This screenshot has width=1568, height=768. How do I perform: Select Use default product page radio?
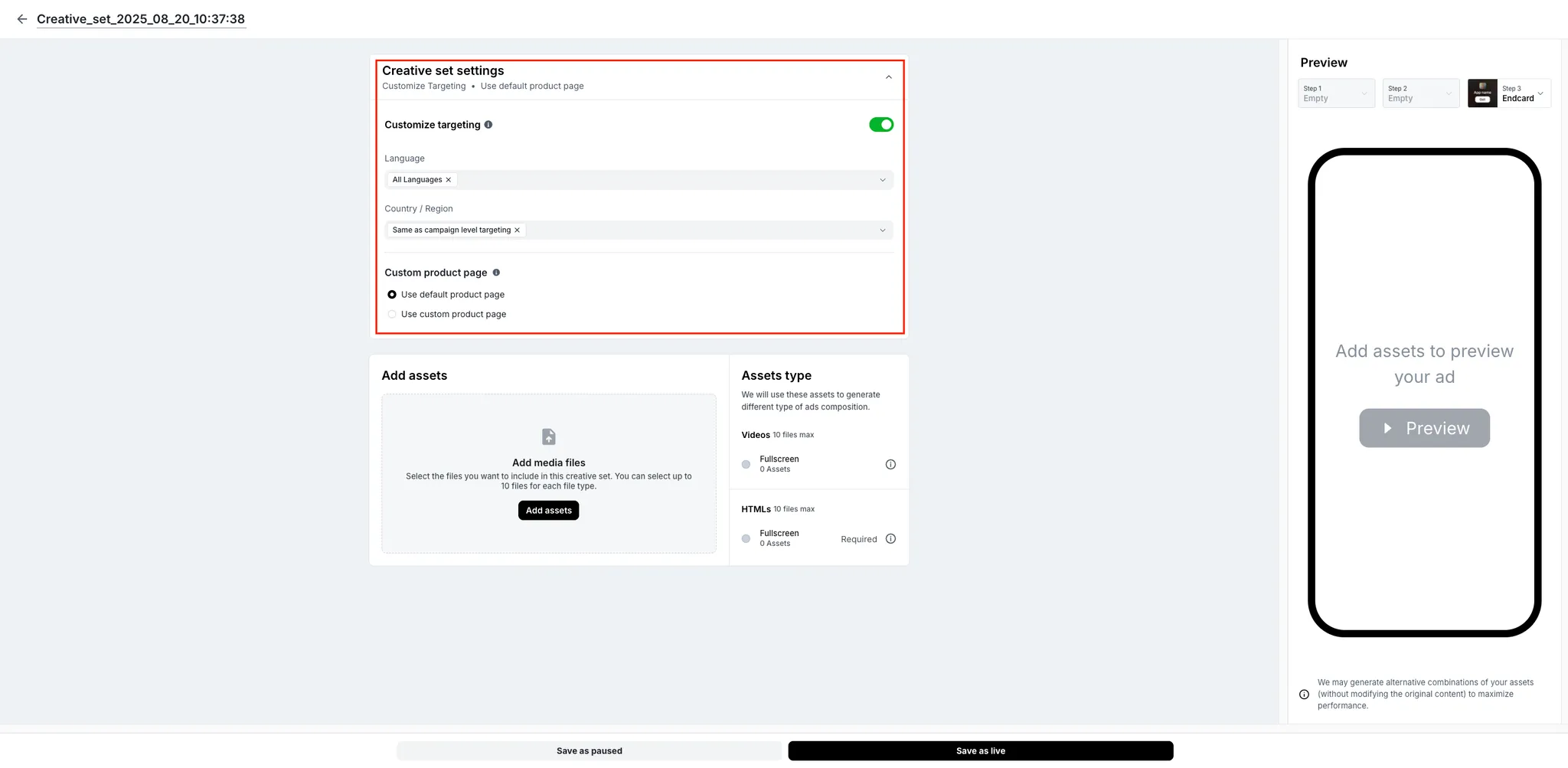pos(392,295)
